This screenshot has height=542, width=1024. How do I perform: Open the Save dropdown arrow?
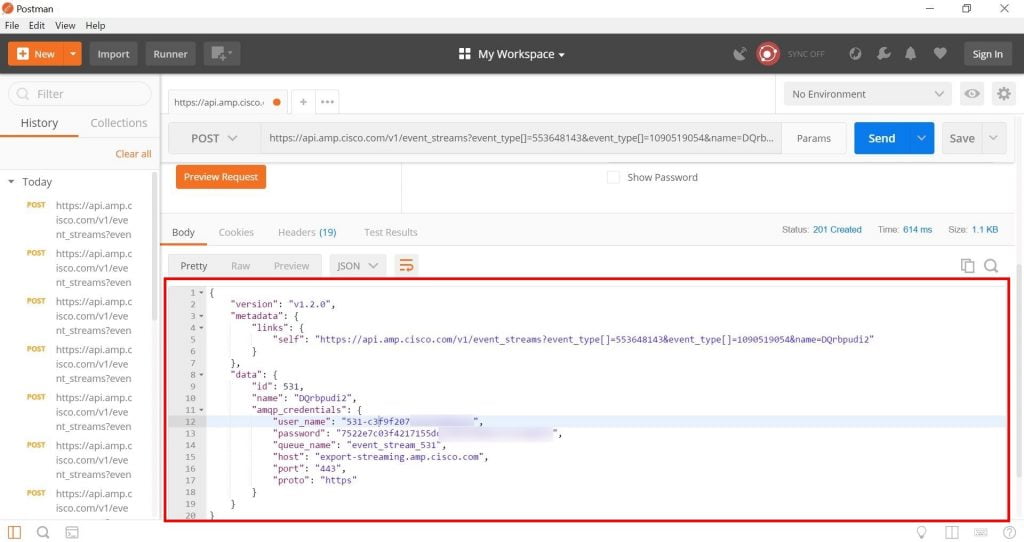(x=993, y=138)
